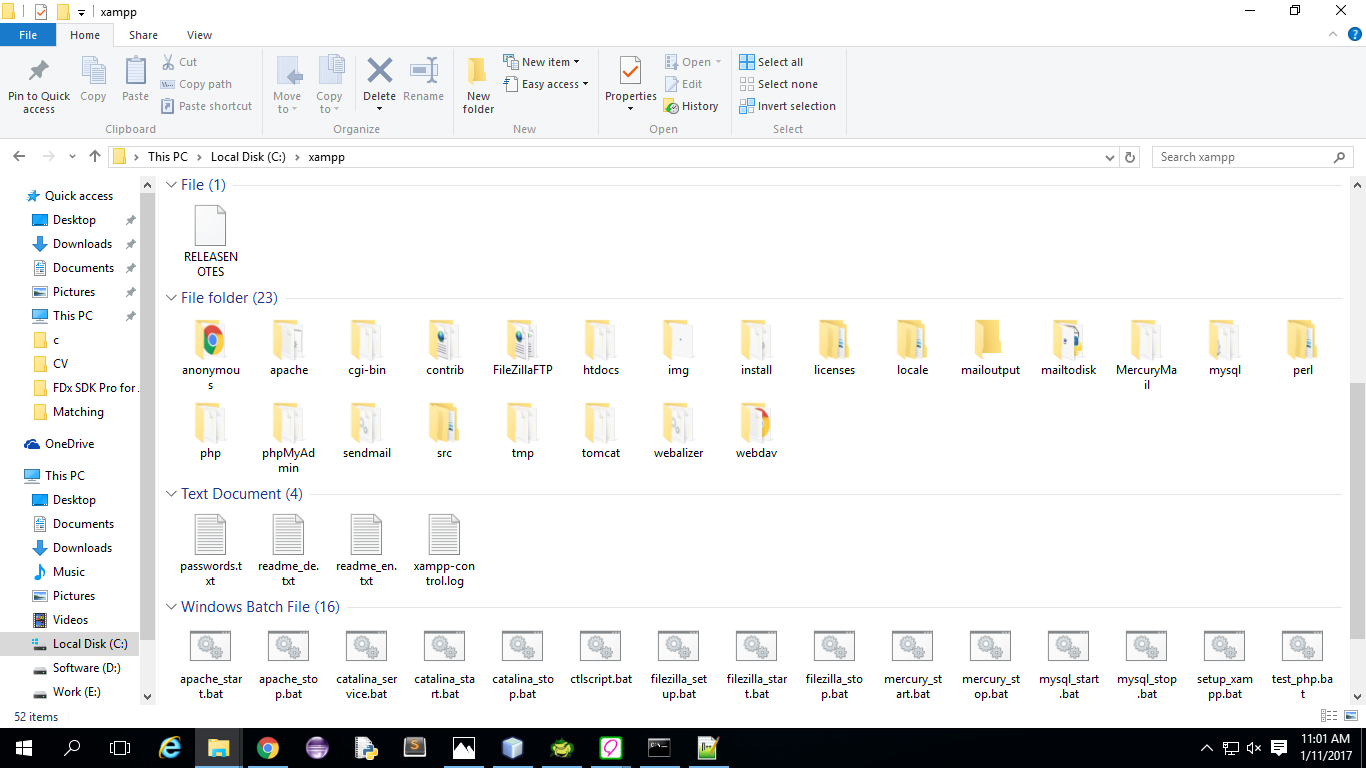Image resolution: width=1366 pixels, height=768 pixels.
Task: Select apache_start.bat batch file
Action: click(211, 665)
